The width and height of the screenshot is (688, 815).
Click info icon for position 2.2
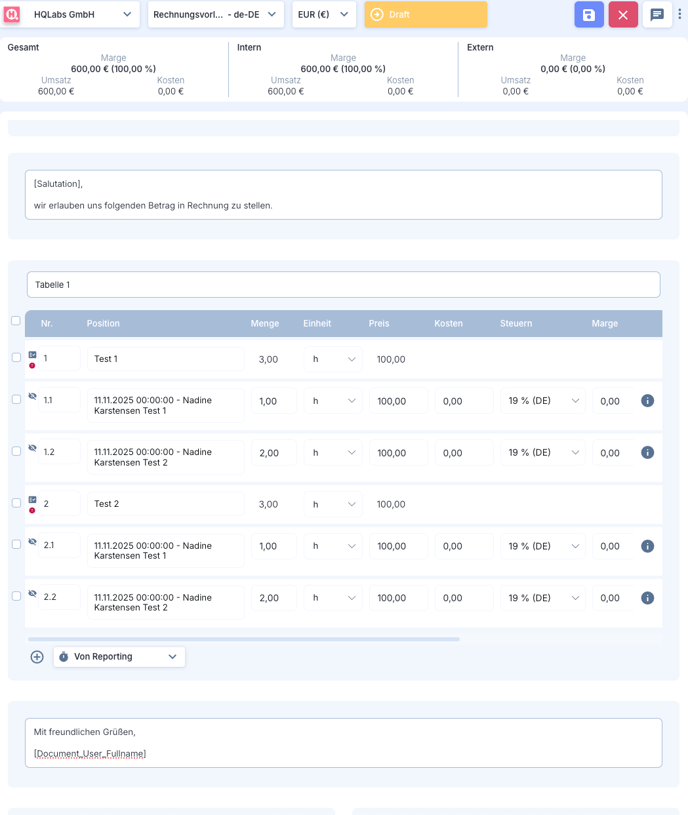647,598
